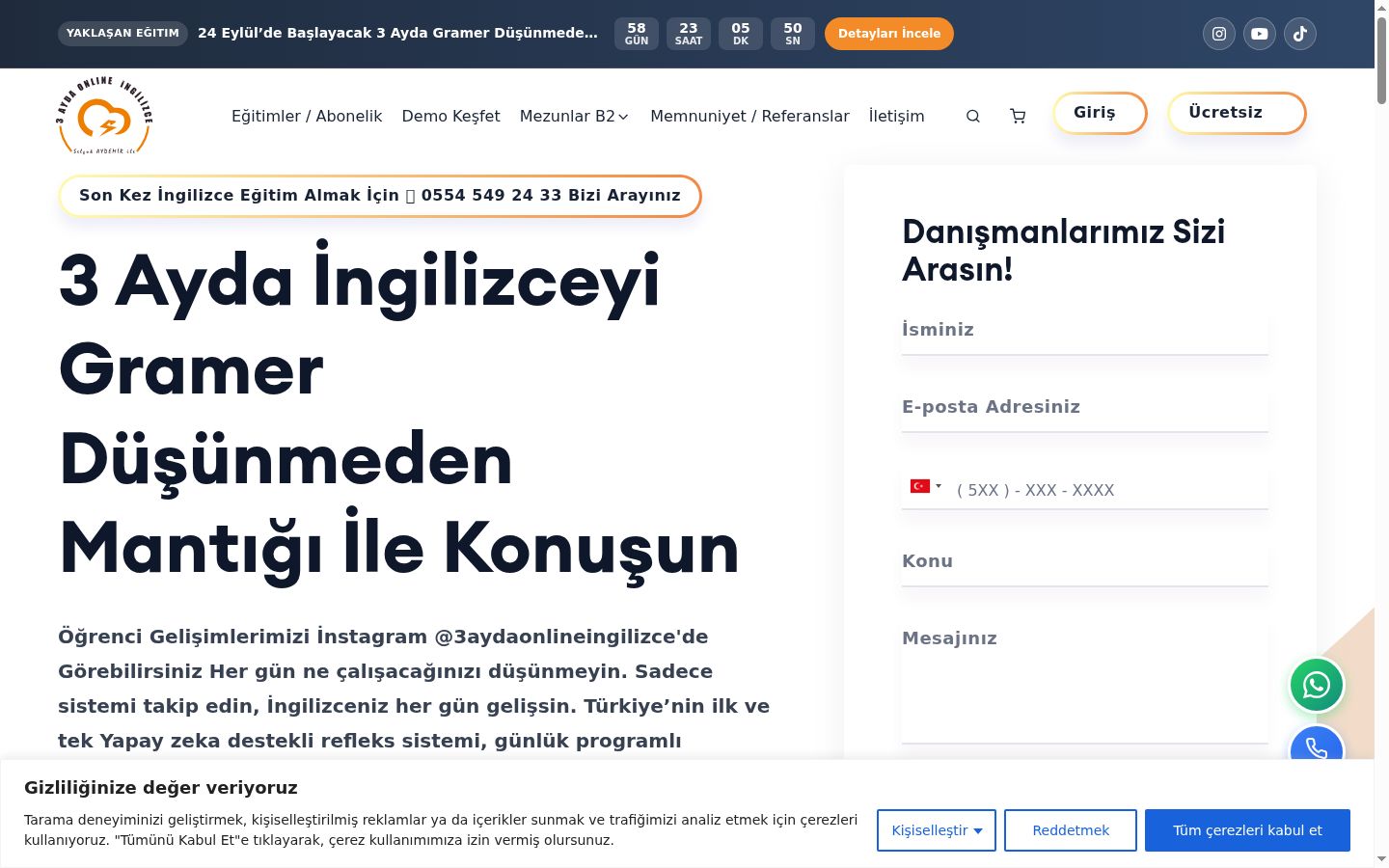Focus the Mesajınız message textarea
1389x868 pixels.
point(1084,681)
